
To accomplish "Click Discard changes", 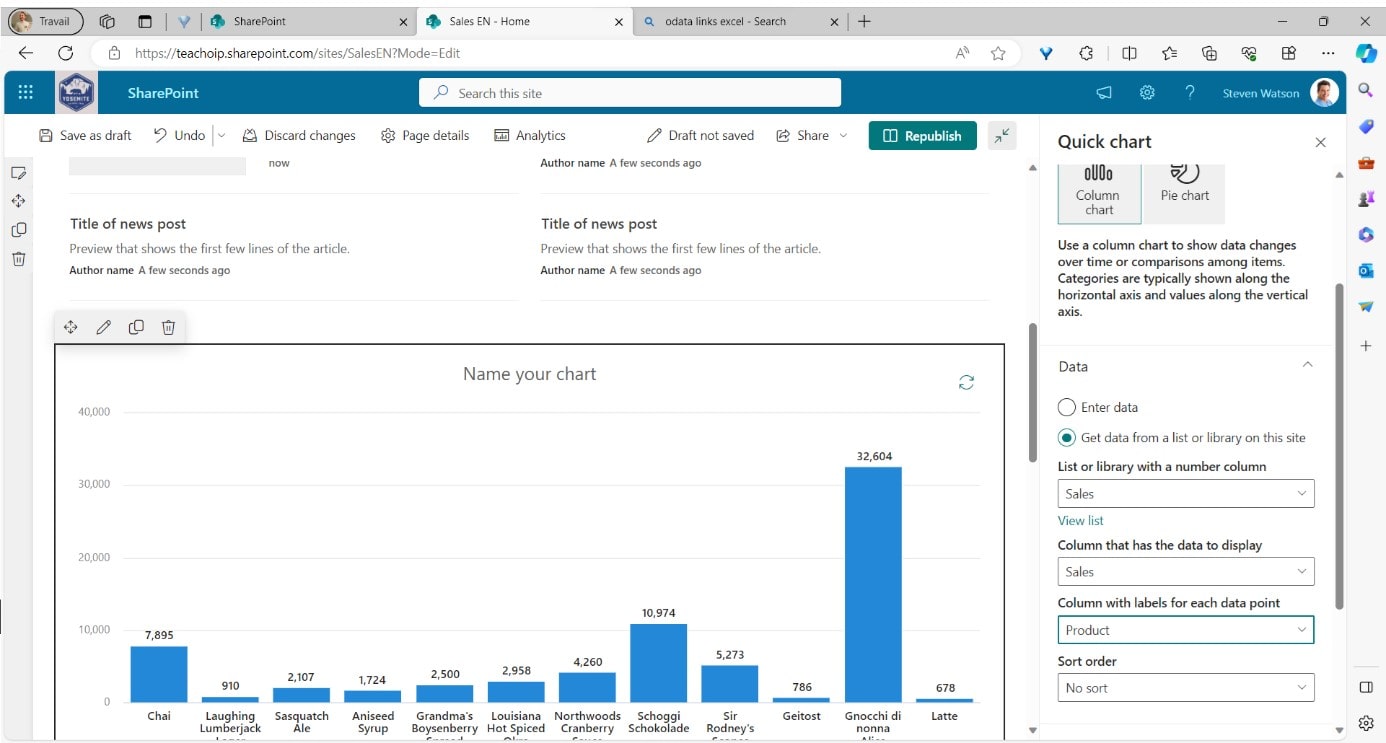I will (298, 136).
